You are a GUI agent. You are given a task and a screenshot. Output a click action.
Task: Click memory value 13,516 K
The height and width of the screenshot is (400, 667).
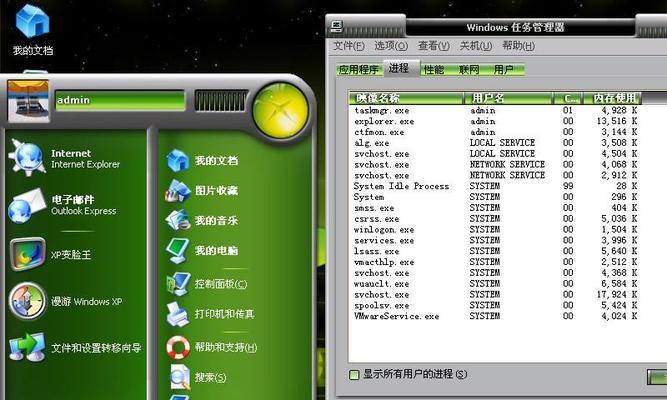(617, 121)
